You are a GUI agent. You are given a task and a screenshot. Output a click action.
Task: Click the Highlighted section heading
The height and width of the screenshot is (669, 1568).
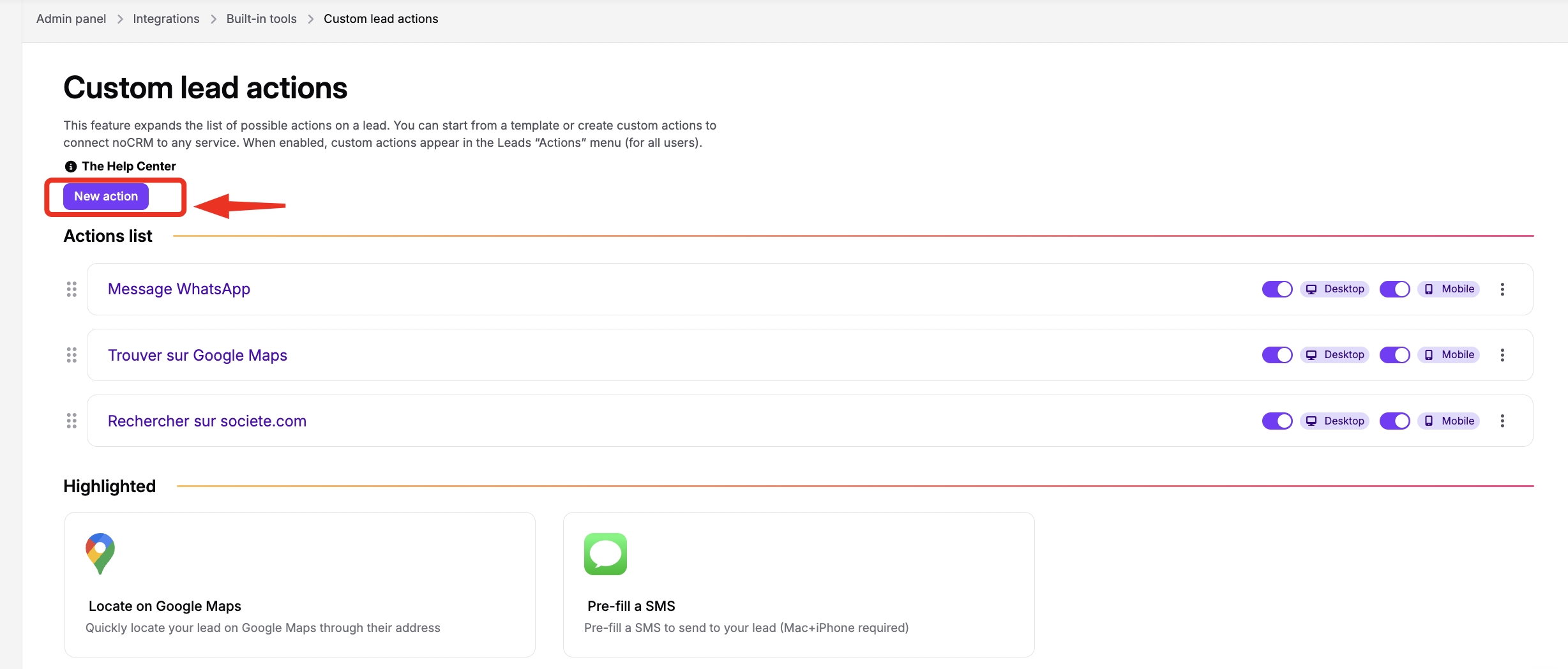pyautogui.click(x=110, y=486)
